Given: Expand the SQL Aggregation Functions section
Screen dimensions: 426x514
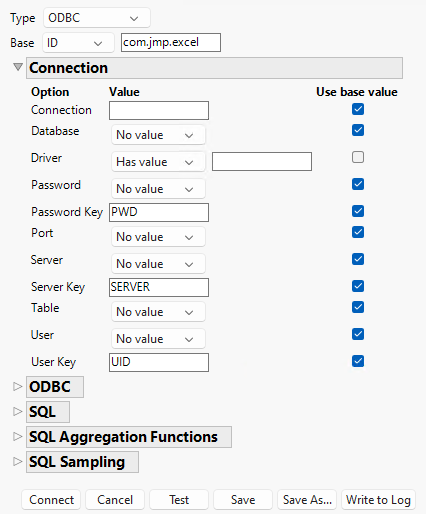Looking at the screenshot, I should coord(17,437).
